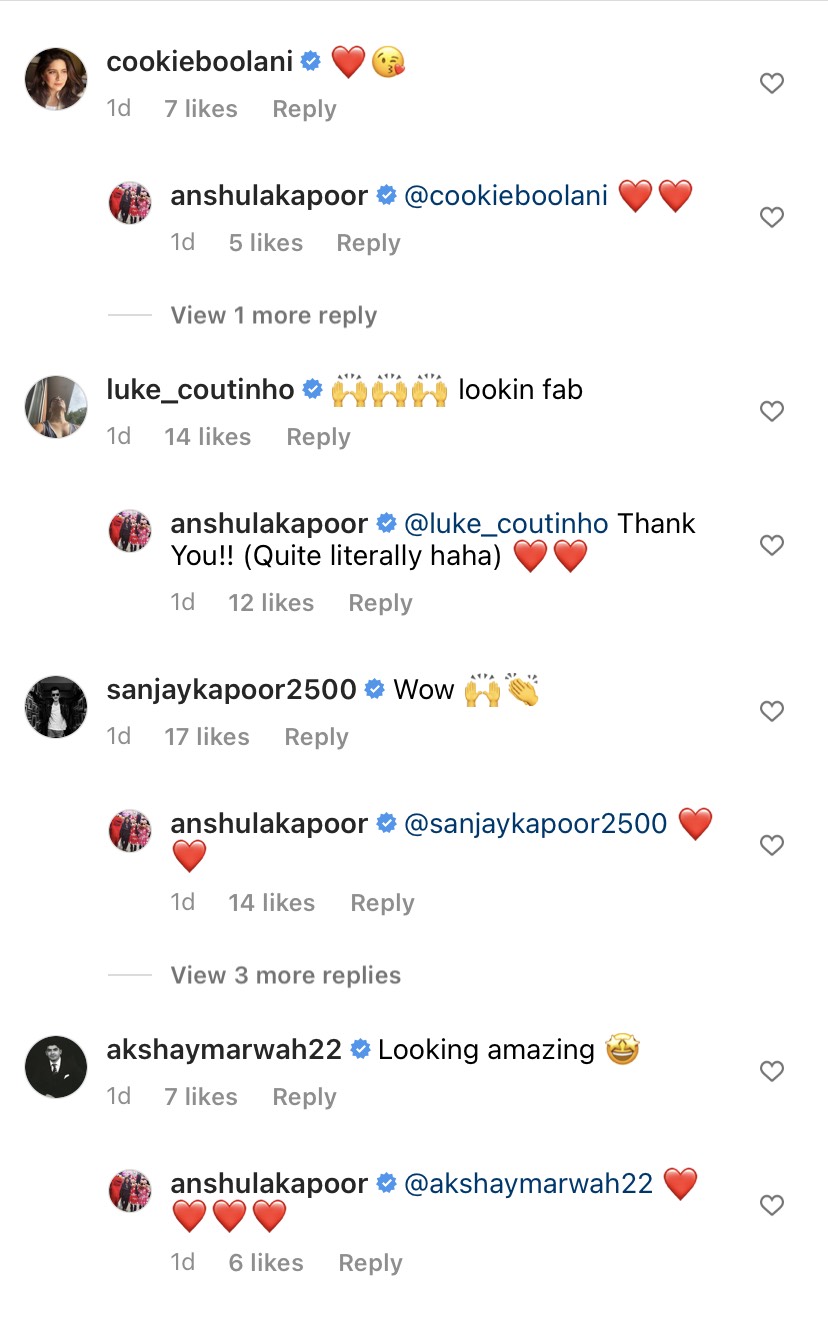Expand 'View 1 more reply' under cookieboolani's thread
This screenshot has height=1320, width=828.
pyautogui.click(x=272, y=315)
